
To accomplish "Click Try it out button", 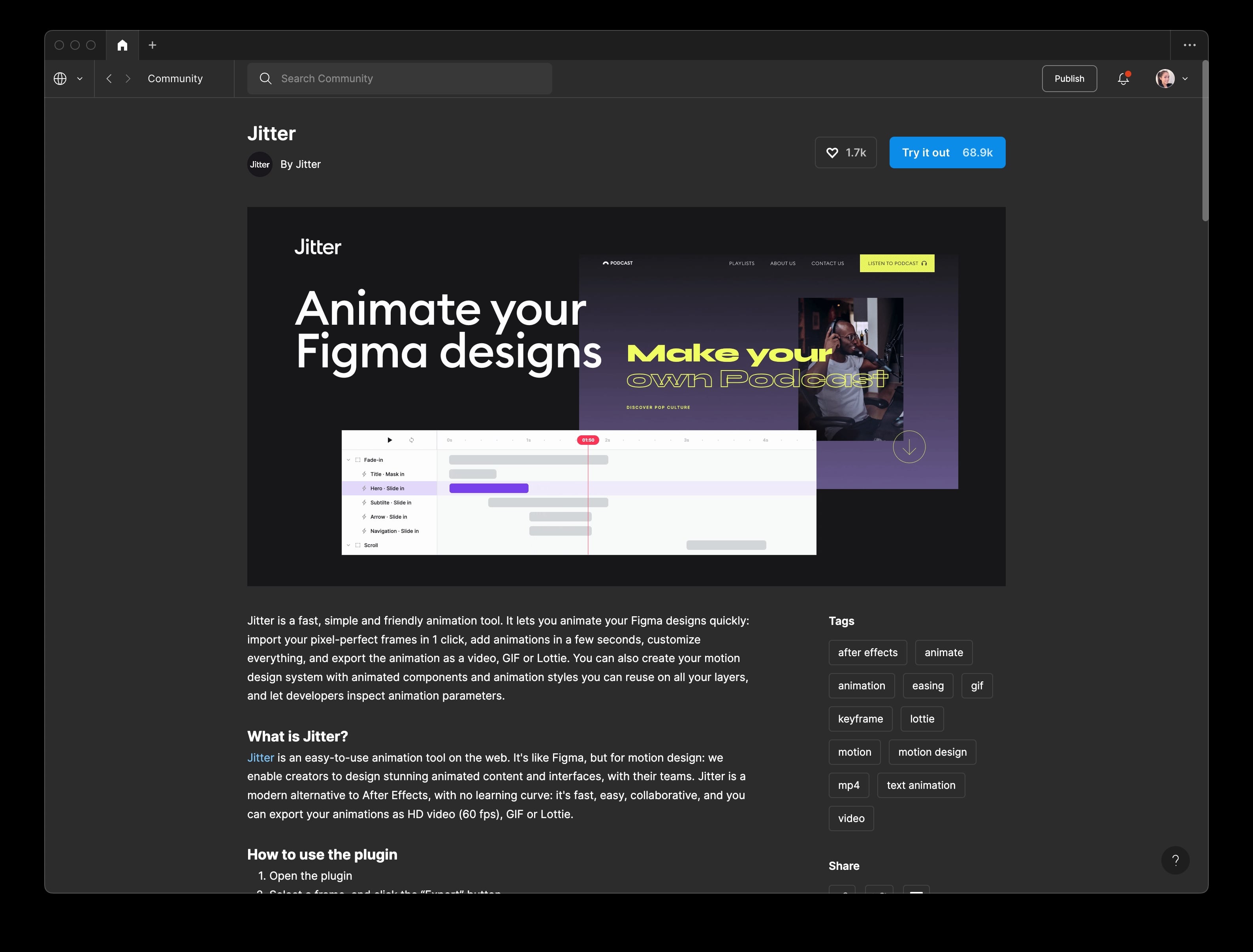I will [x=947, y=152].
